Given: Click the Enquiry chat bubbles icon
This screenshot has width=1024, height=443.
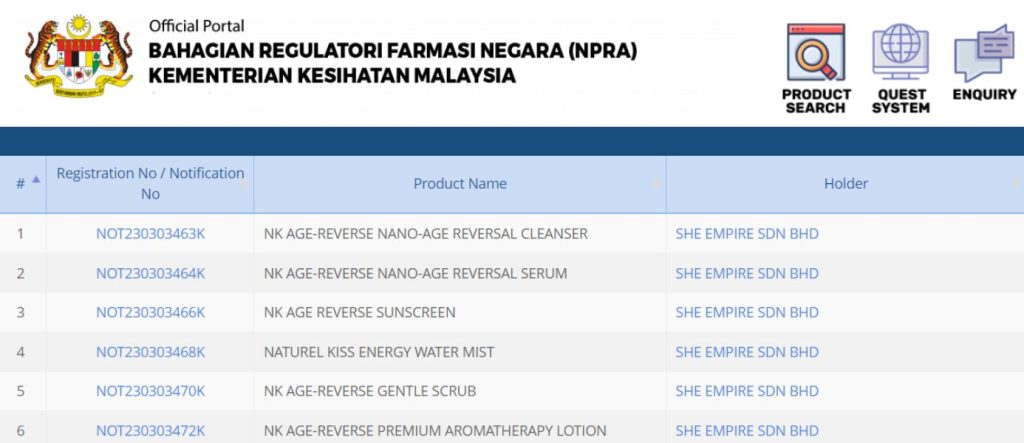Looking at the screenshot, I should point(983,55).
